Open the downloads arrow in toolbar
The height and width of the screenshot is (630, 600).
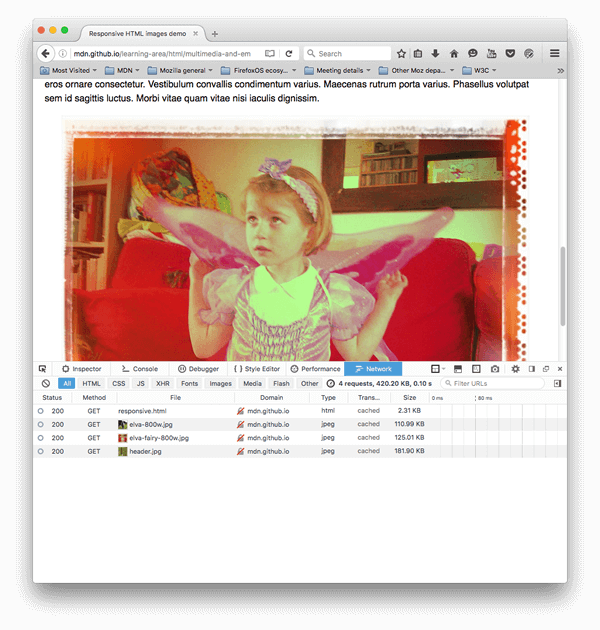[x=436, y=53]
